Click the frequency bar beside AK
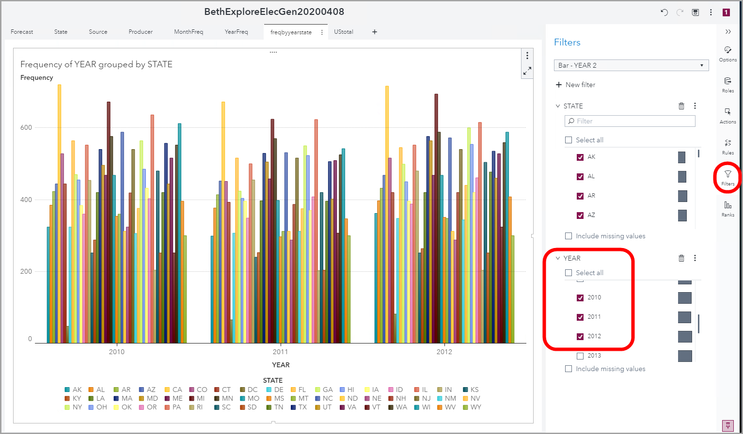 682,157
